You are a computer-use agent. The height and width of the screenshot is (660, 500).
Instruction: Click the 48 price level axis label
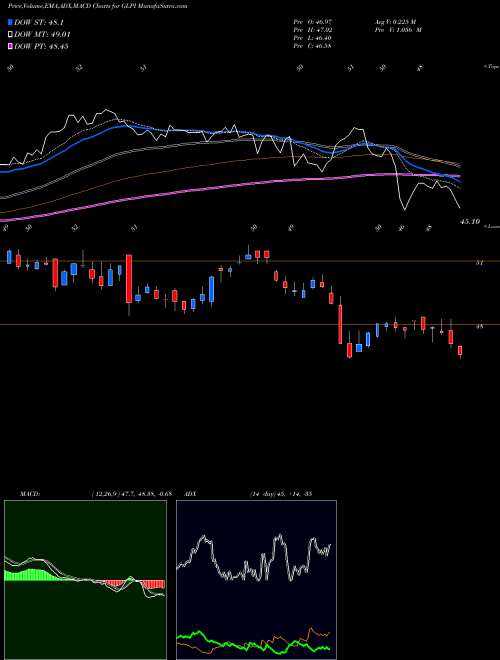click(479, 326)
